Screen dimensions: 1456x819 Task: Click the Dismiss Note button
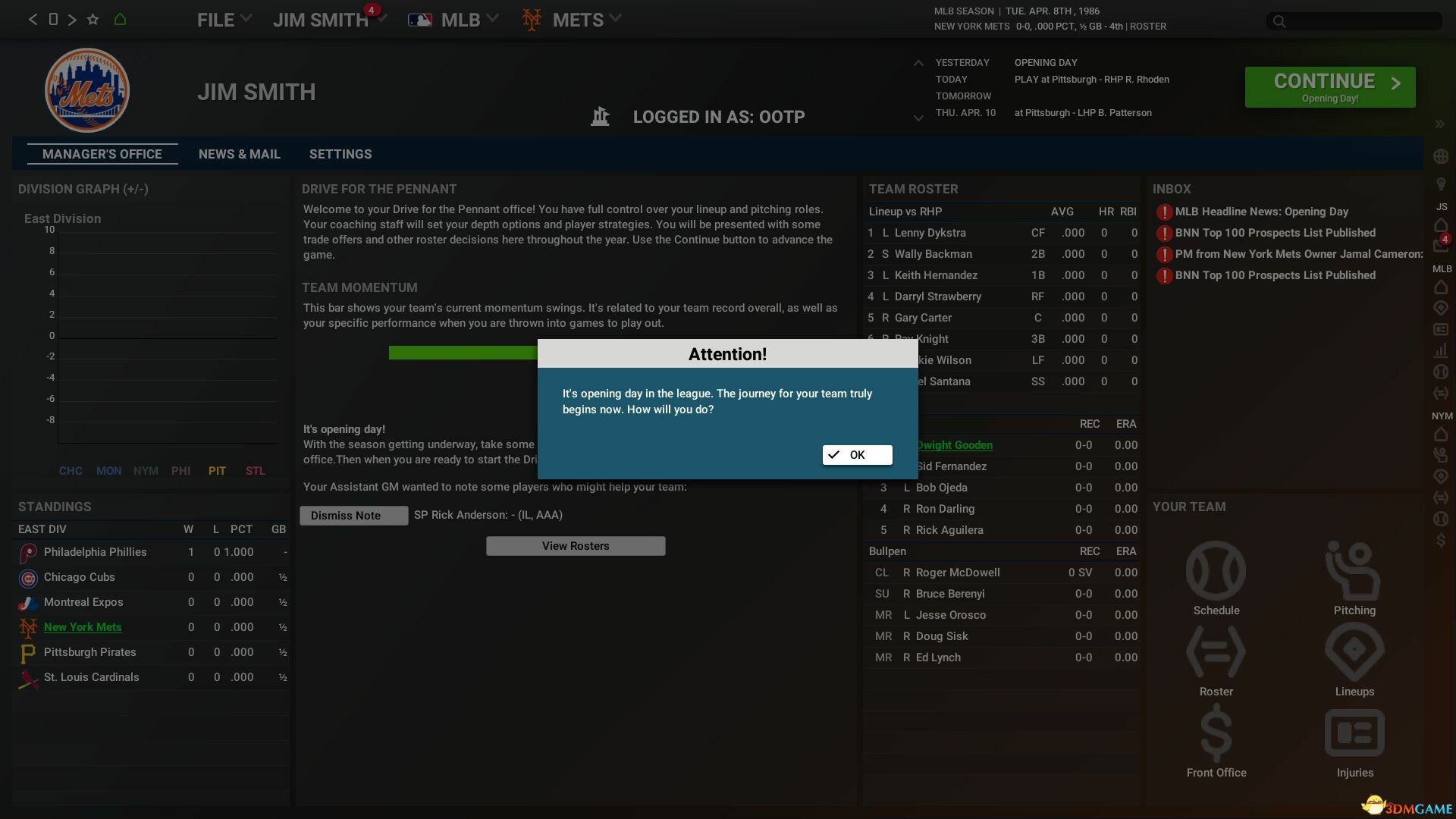(x=353, y=516)
